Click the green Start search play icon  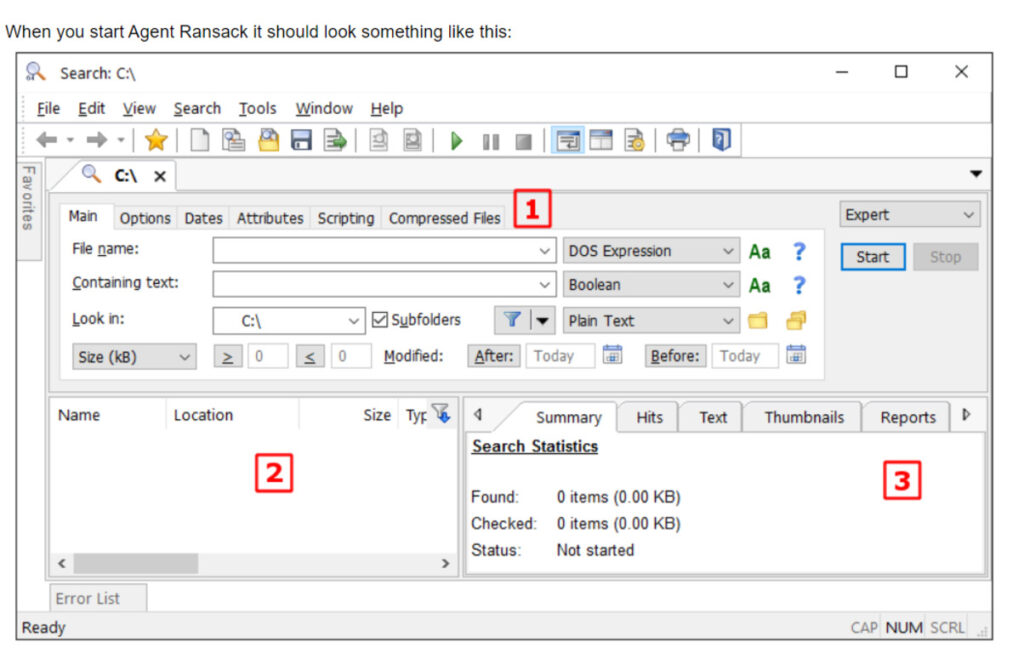pyautogui.click(x=456, y=141)
